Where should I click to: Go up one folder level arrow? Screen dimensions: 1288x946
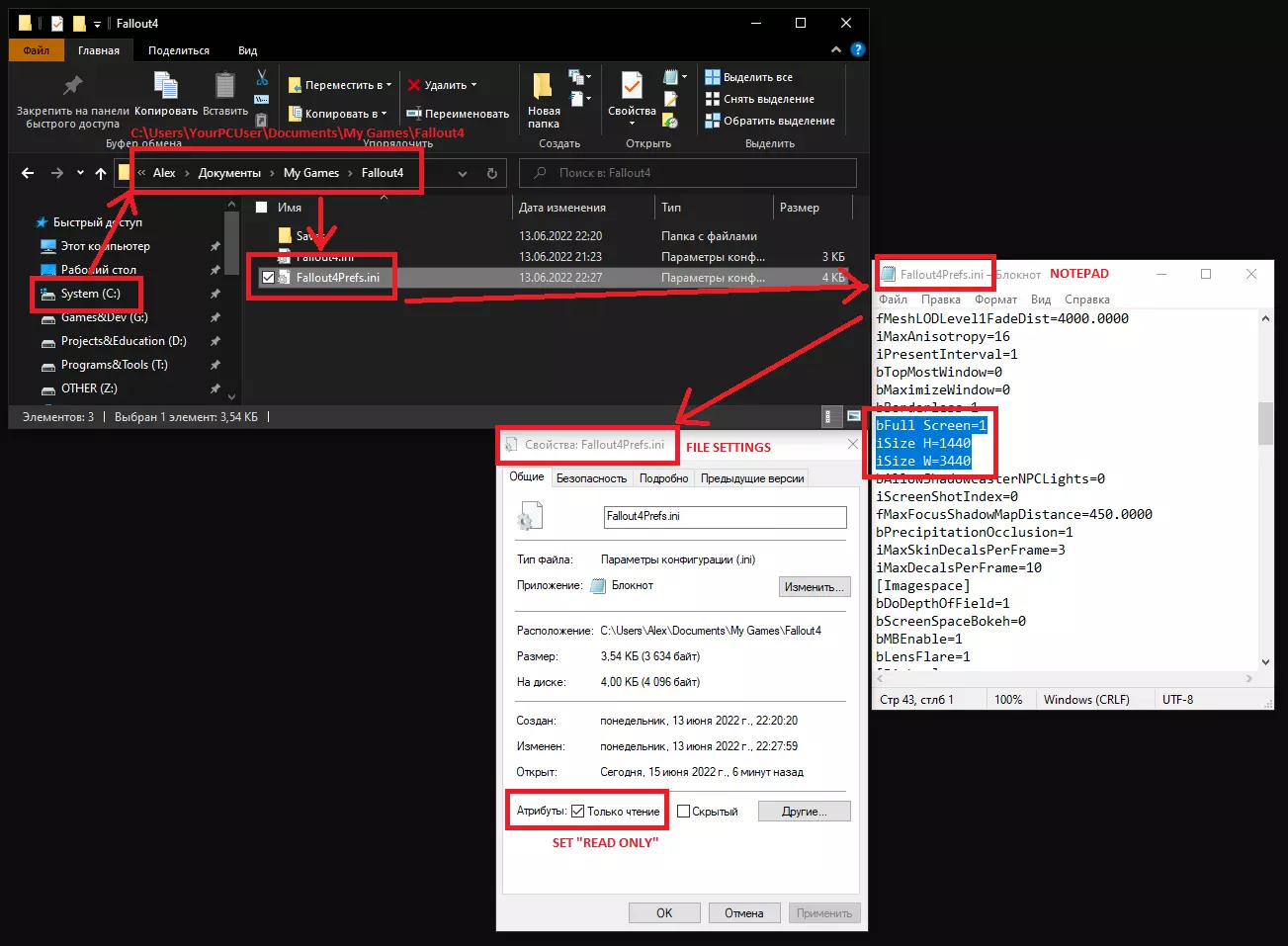tap(101, 173)
